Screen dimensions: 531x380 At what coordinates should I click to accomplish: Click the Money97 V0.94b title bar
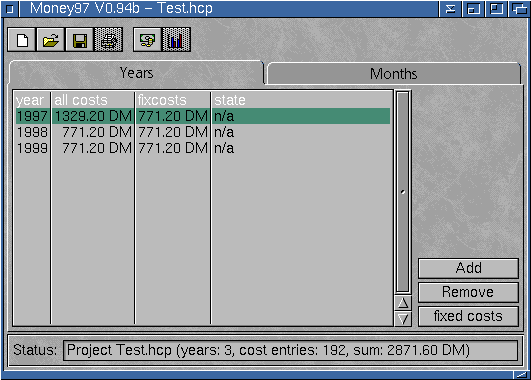point(229,9)
